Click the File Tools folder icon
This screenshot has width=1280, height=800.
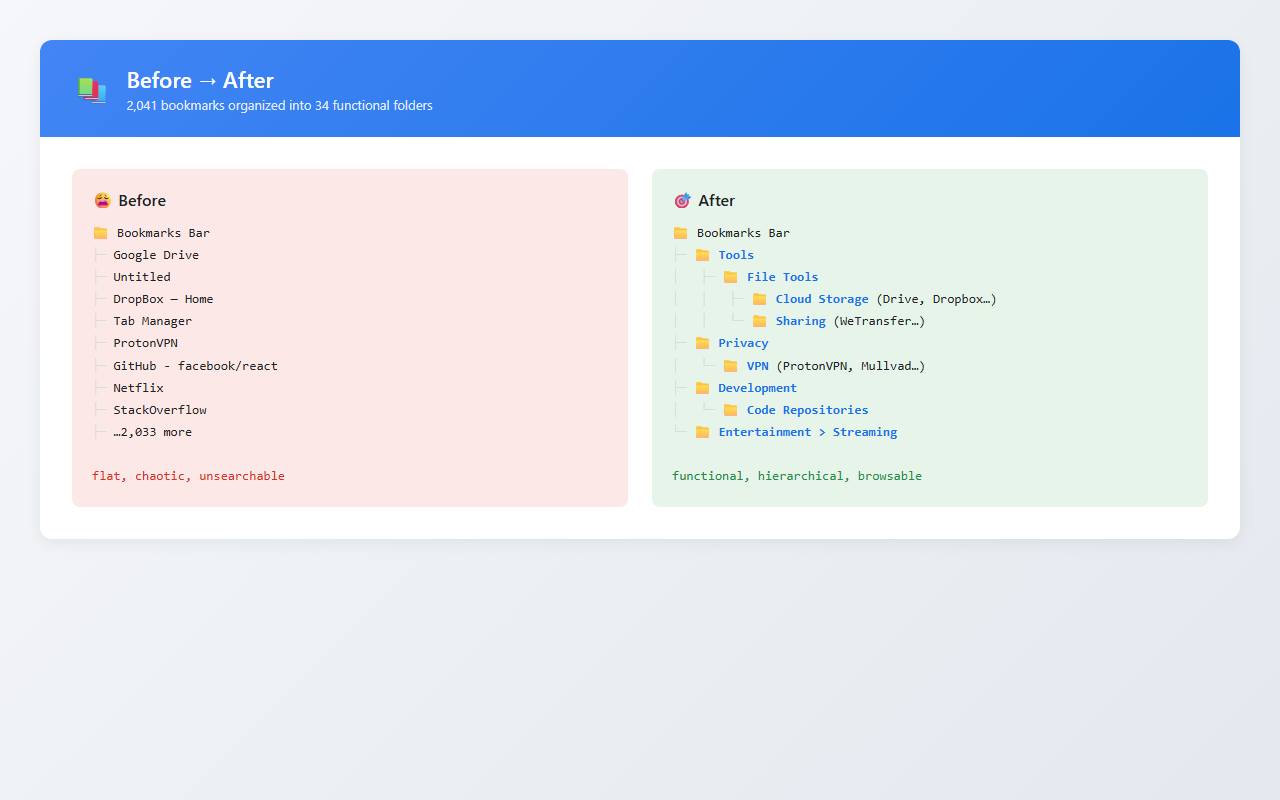[x=730, y=277]
